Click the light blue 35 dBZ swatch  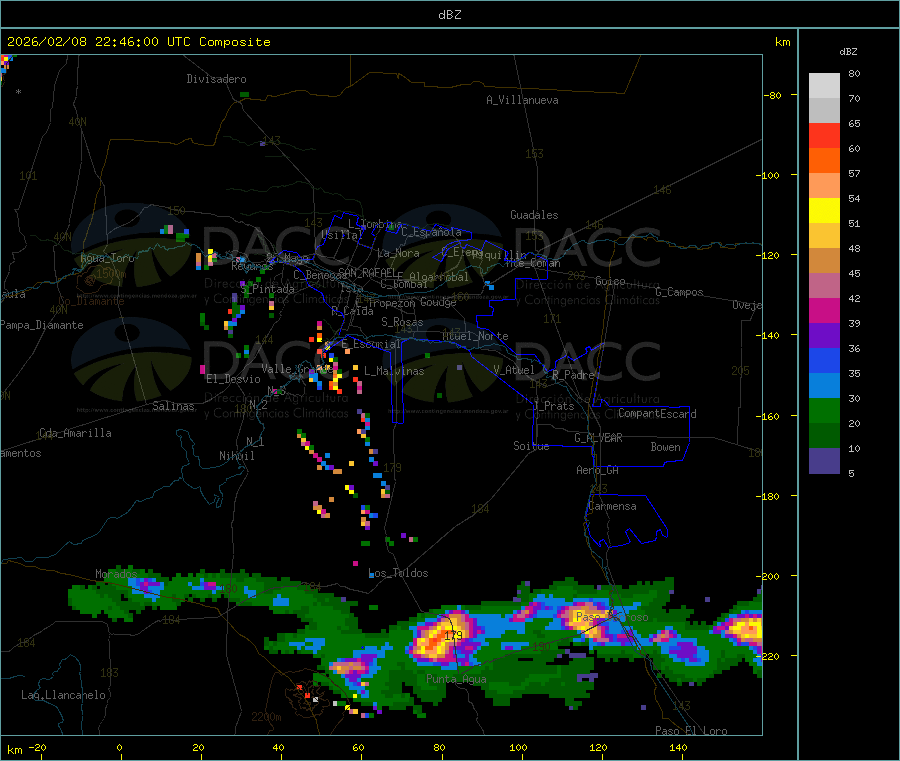[824, 386]
